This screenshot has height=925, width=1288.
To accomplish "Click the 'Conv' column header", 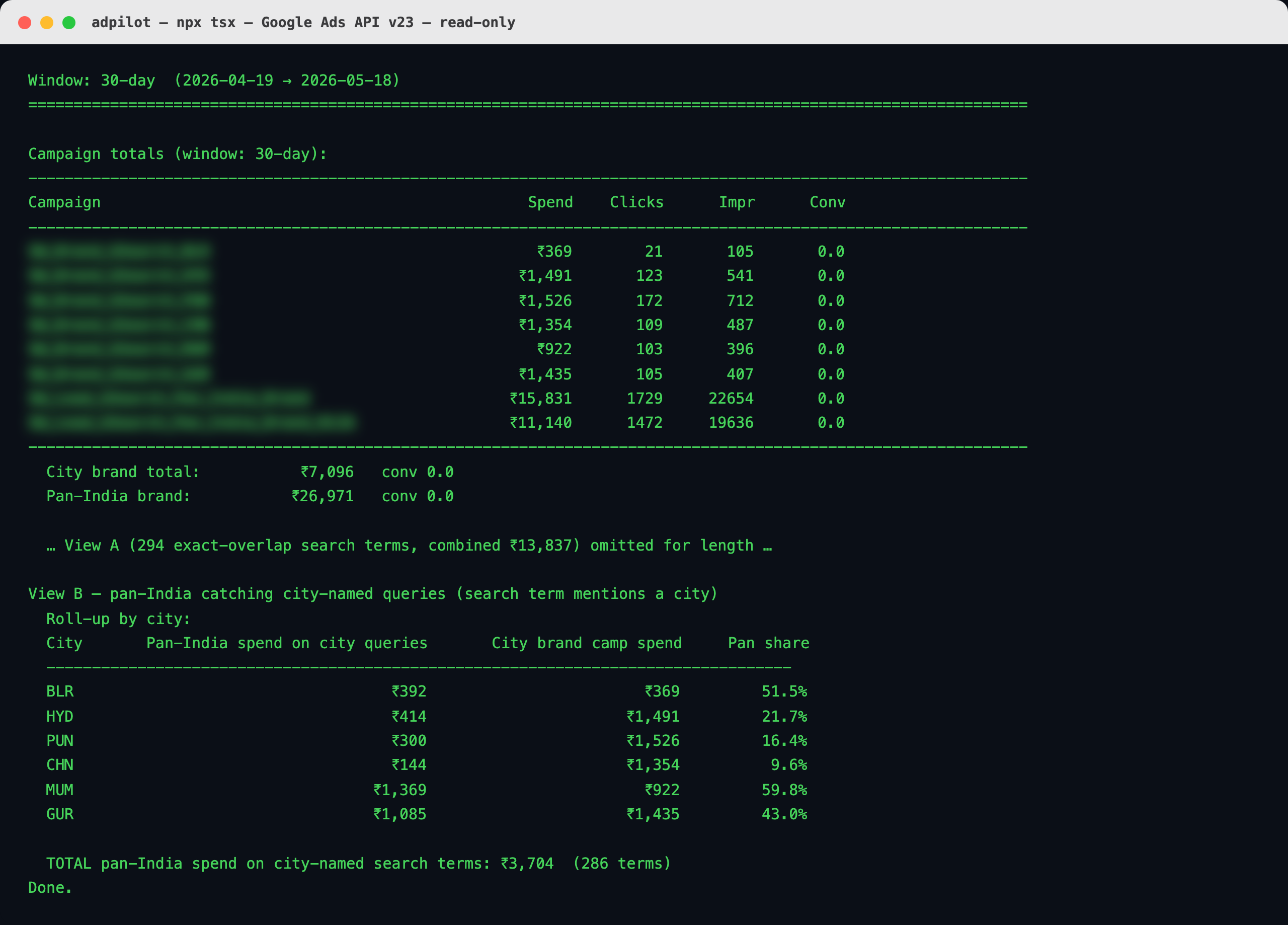I will pos(828,202).
